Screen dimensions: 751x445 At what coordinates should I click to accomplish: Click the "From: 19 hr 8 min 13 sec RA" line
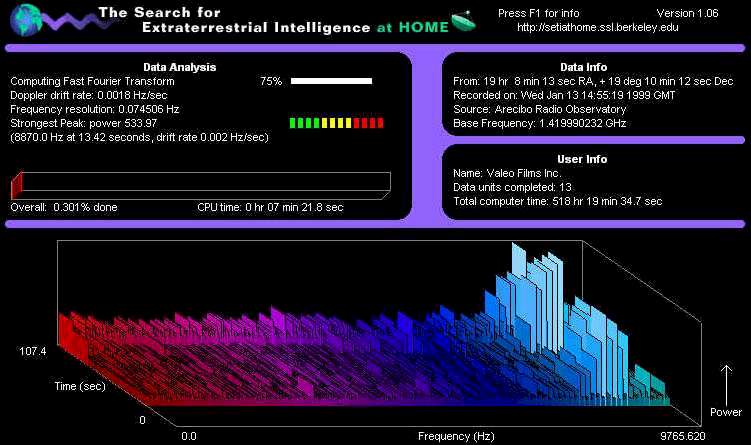593,81
